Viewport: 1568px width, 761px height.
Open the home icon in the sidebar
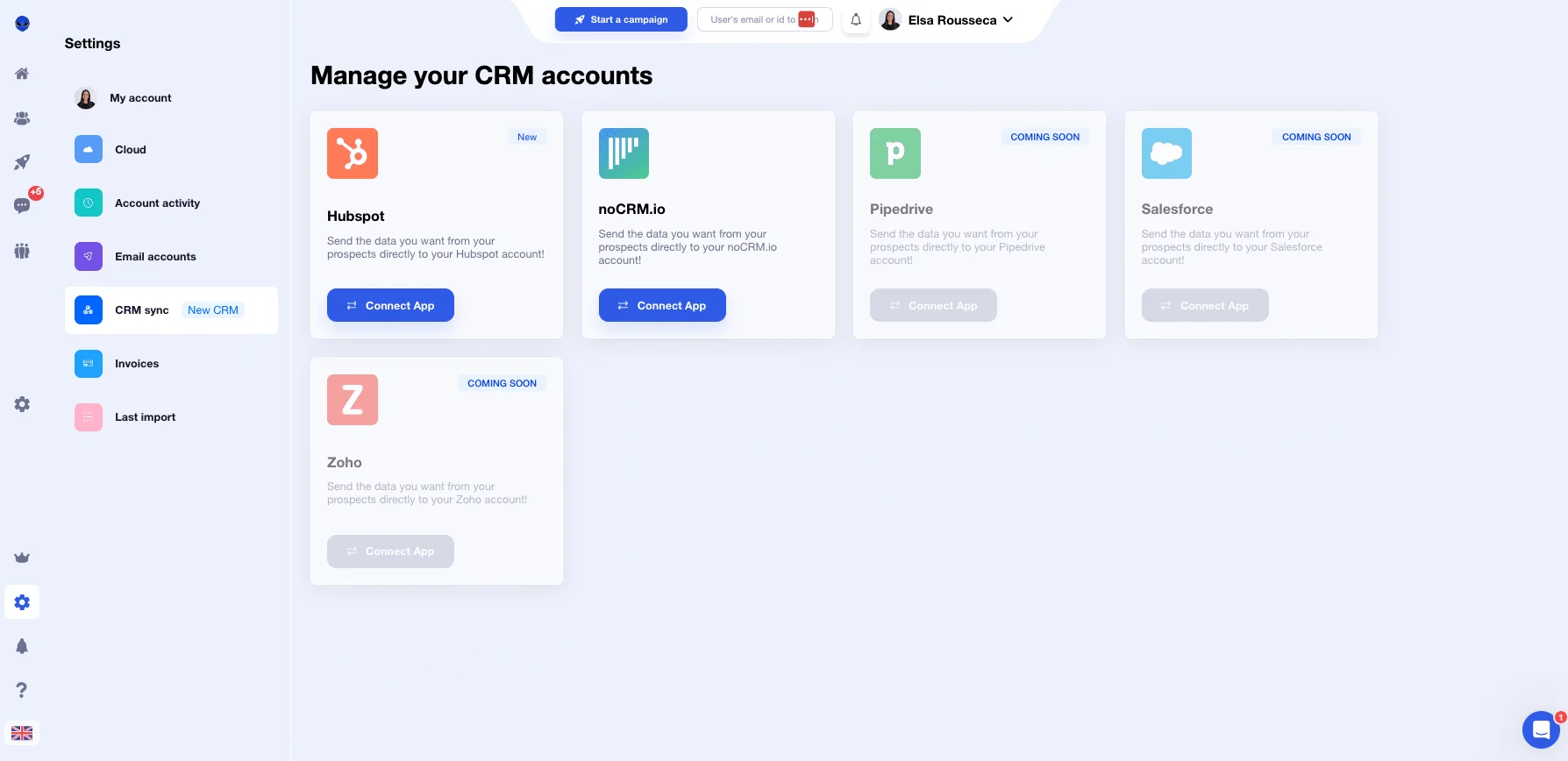[x=22, y=74]
